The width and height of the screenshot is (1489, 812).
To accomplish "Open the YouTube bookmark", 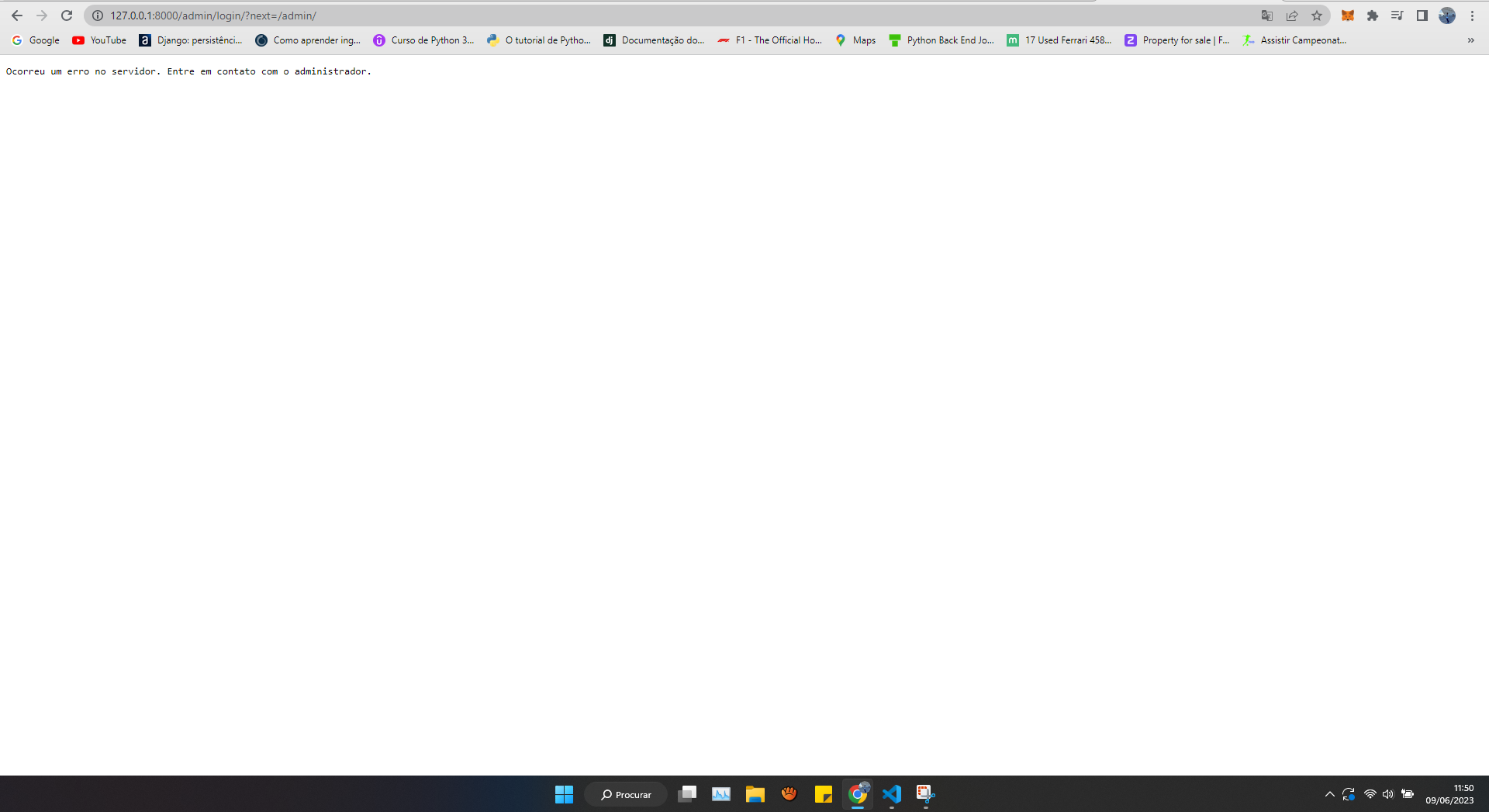I will click(x=99, y=40).
